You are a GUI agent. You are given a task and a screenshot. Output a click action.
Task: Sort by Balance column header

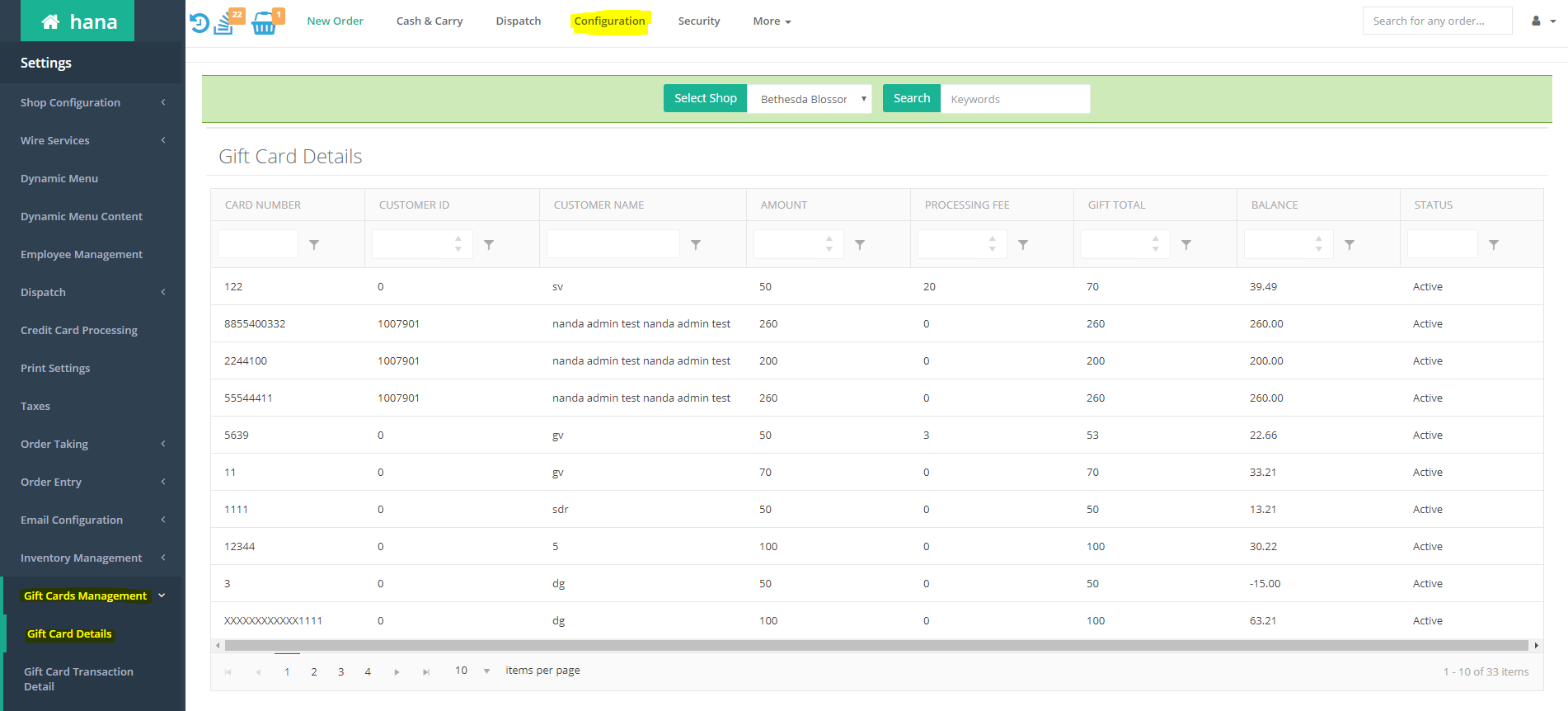point(1275,205)
